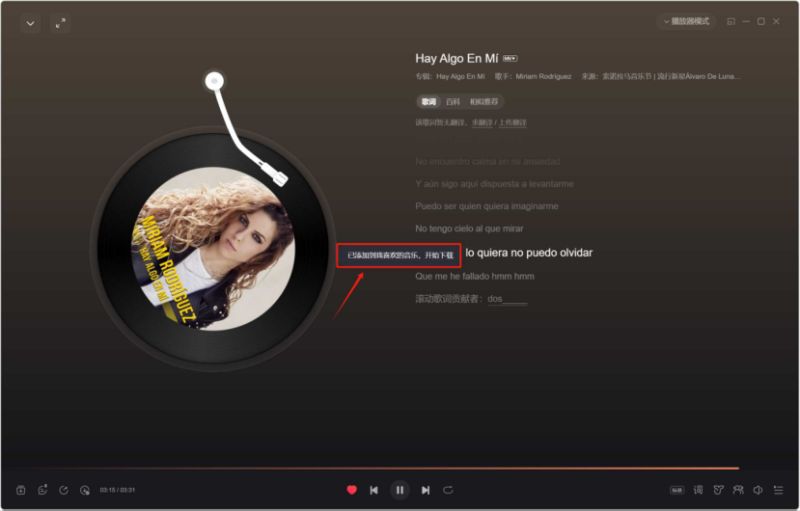800x511 pixels.
Task: Unlike the song via the red heart
Action: (x=352, y=490)
